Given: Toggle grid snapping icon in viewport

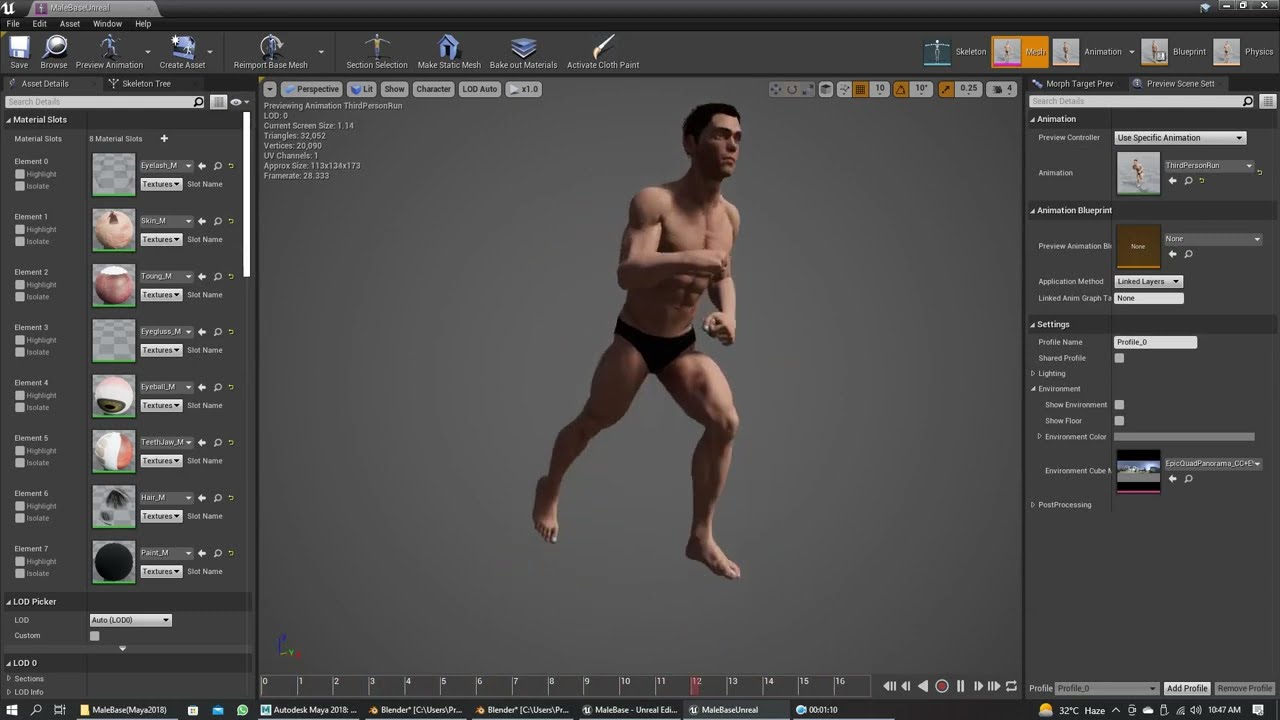Looking at the screenshot, I should tap(860, 89).
